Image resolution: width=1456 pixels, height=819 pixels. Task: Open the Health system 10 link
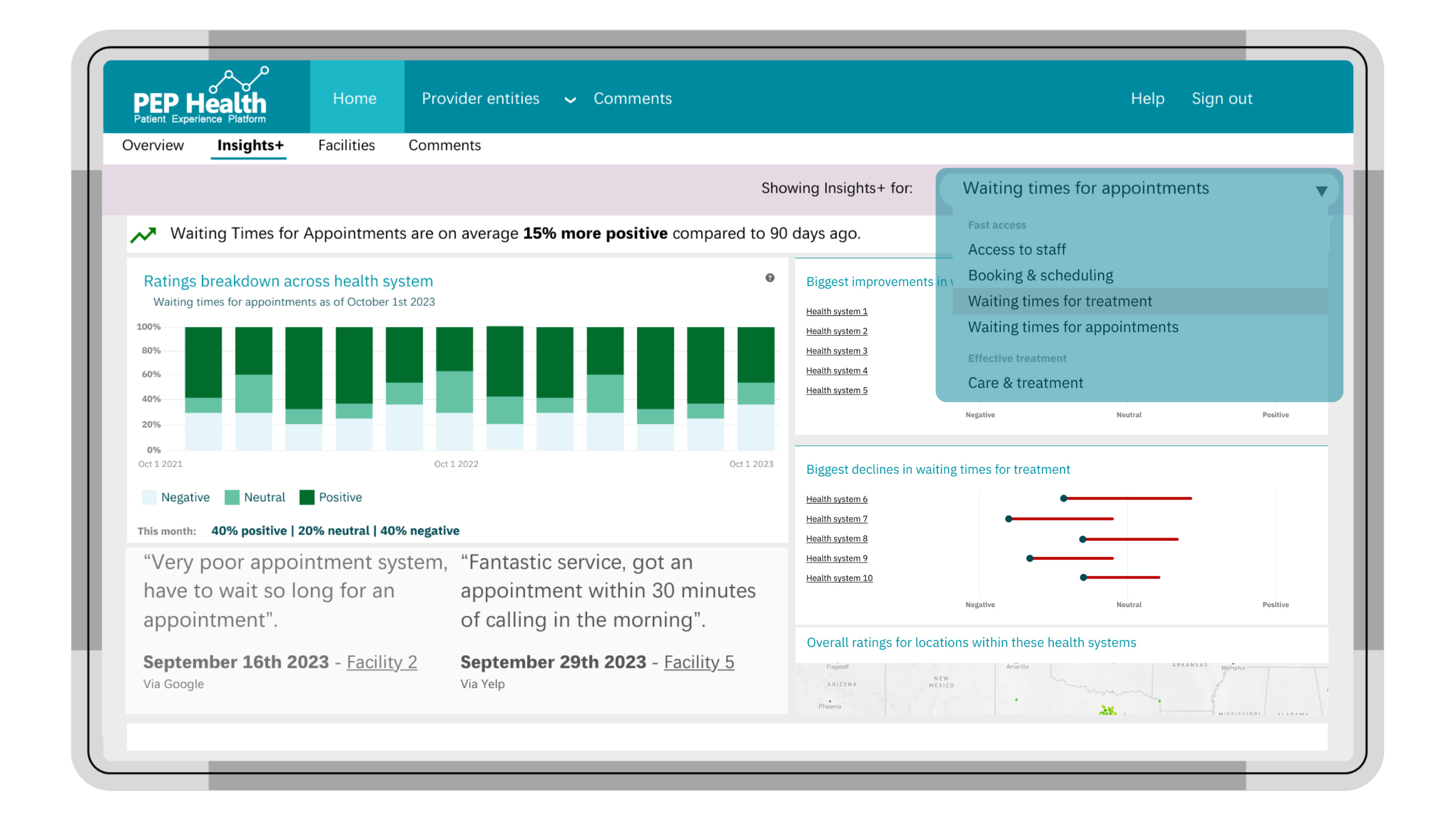[x=839, y=578]
